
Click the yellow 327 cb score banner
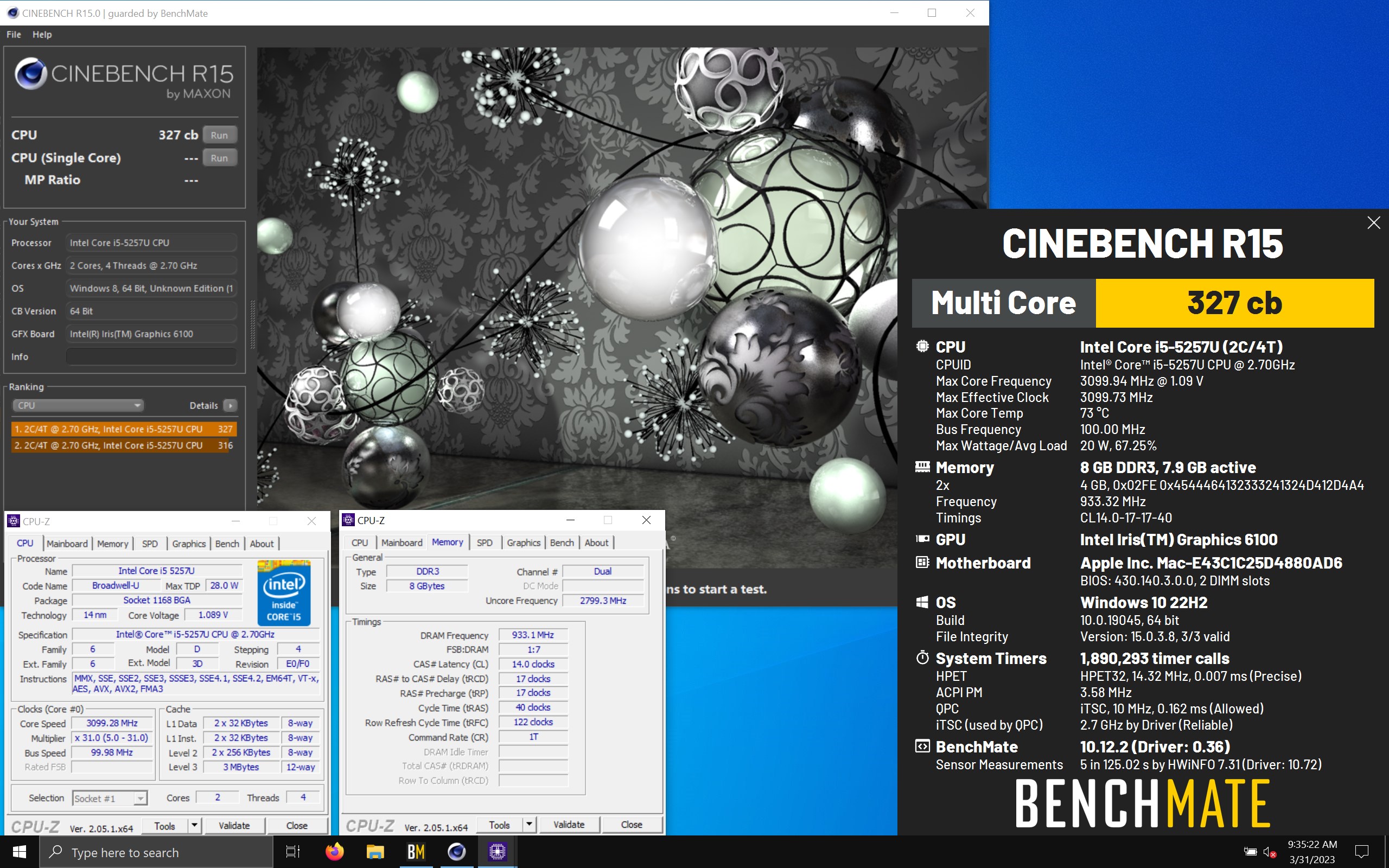click(x=1234, y=303)
